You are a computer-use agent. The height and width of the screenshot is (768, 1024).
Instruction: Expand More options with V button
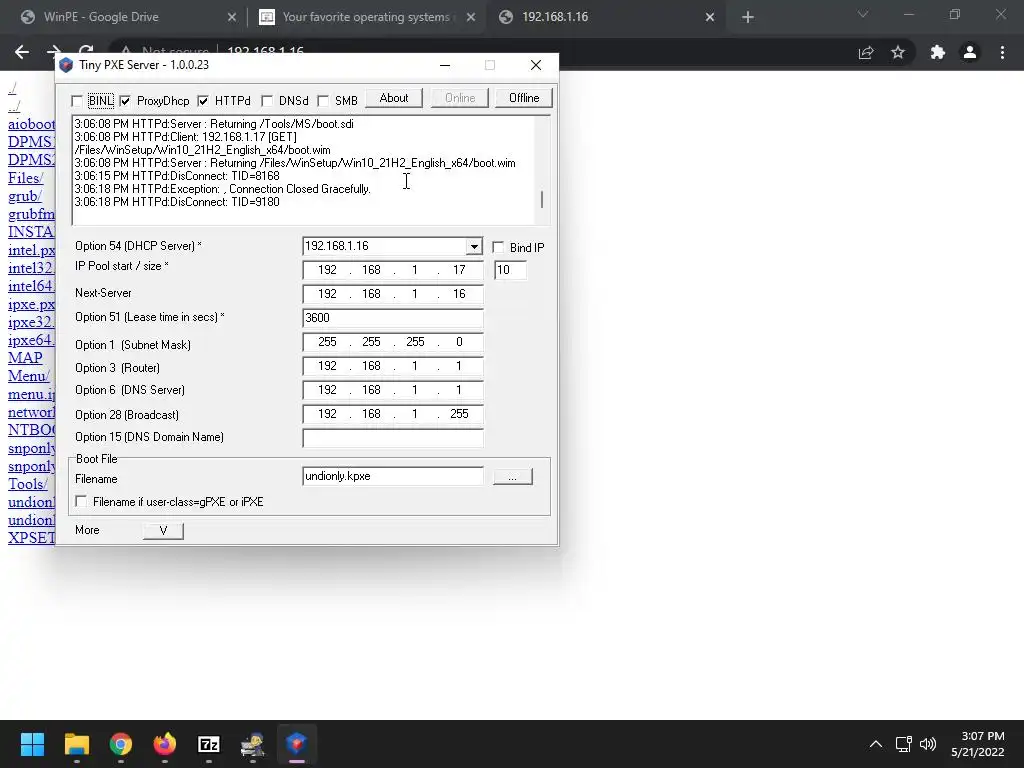pyautogui.click(x=163, y=530)
